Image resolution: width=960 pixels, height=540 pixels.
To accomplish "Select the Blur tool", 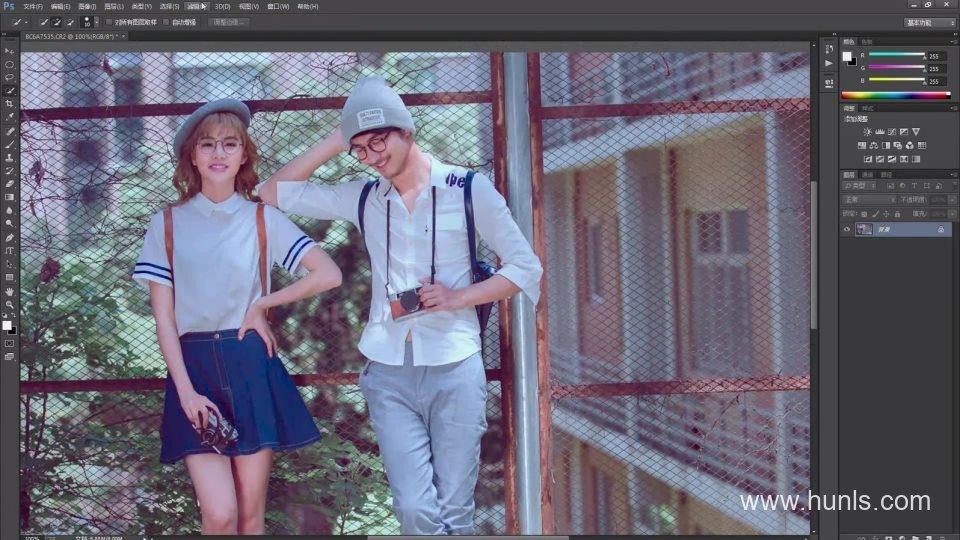I will coord(9,210).
